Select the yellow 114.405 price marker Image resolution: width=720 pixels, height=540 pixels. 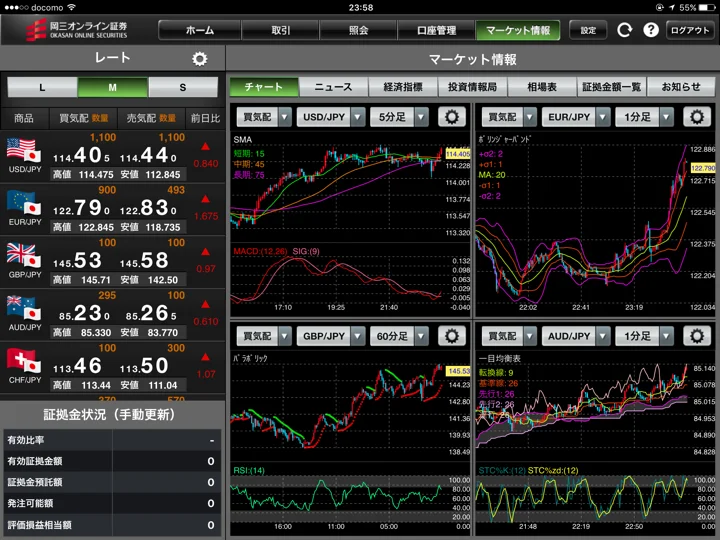(x=457, y=154)
